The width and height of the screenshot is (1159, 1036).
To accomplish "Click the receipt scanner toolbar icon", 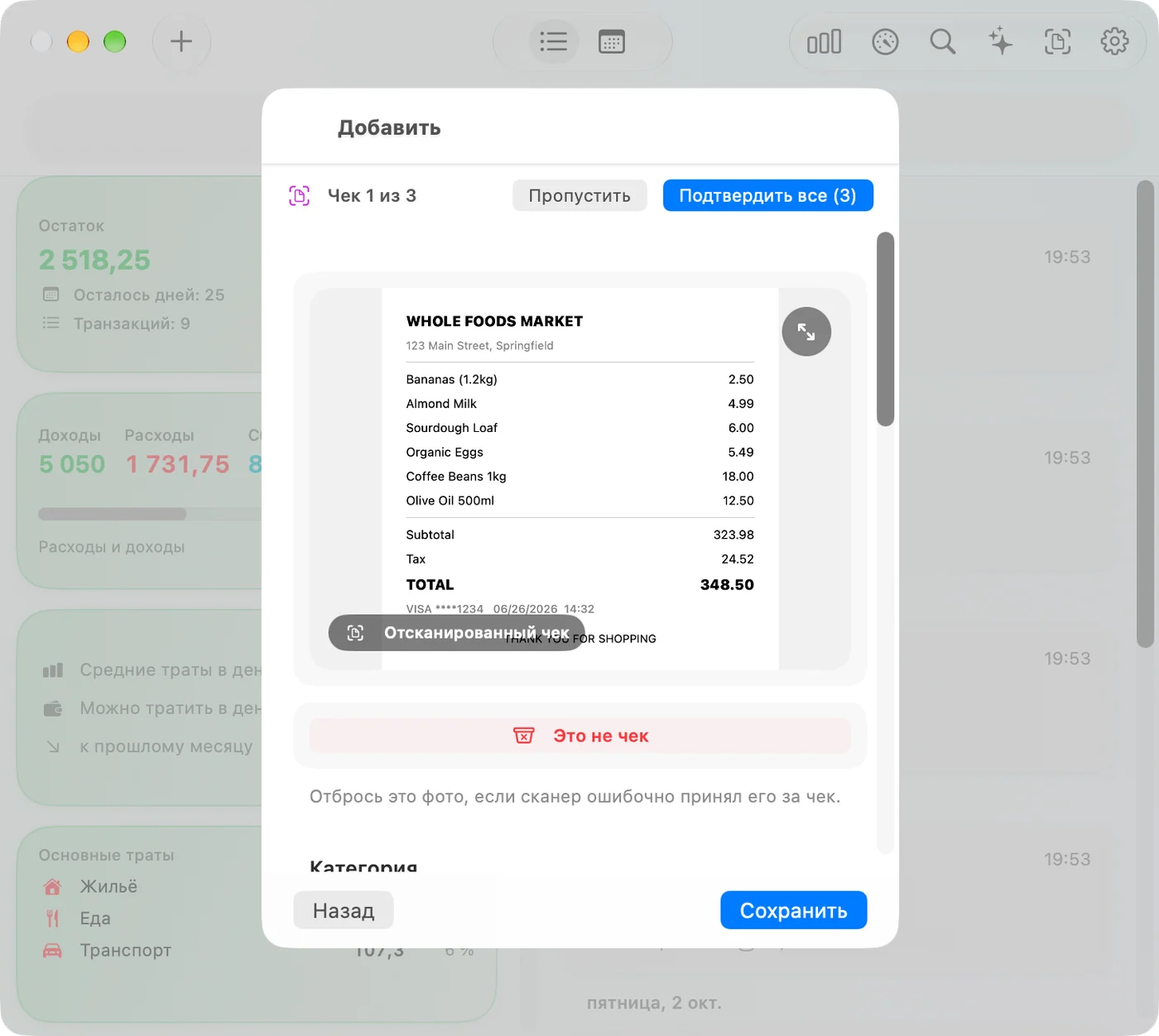I will (1057, 41).
